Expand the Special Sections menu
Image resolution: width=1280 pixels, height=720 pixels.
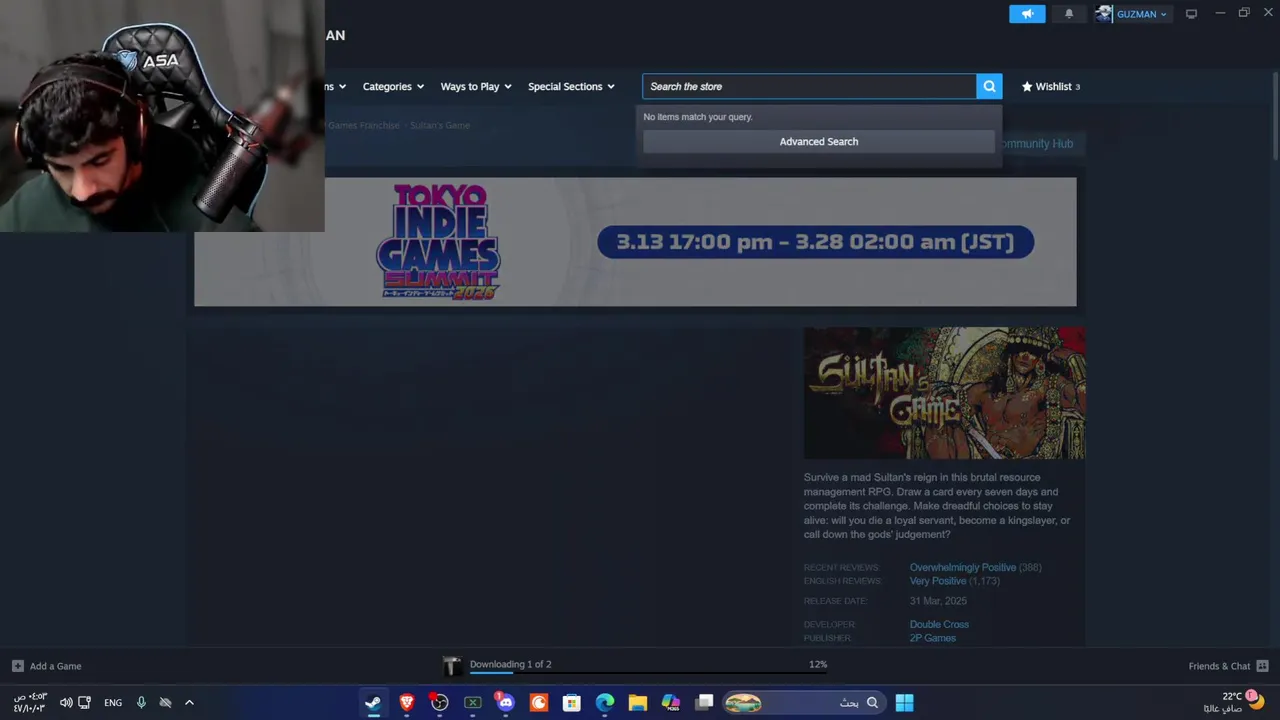[x=571, y=86]
